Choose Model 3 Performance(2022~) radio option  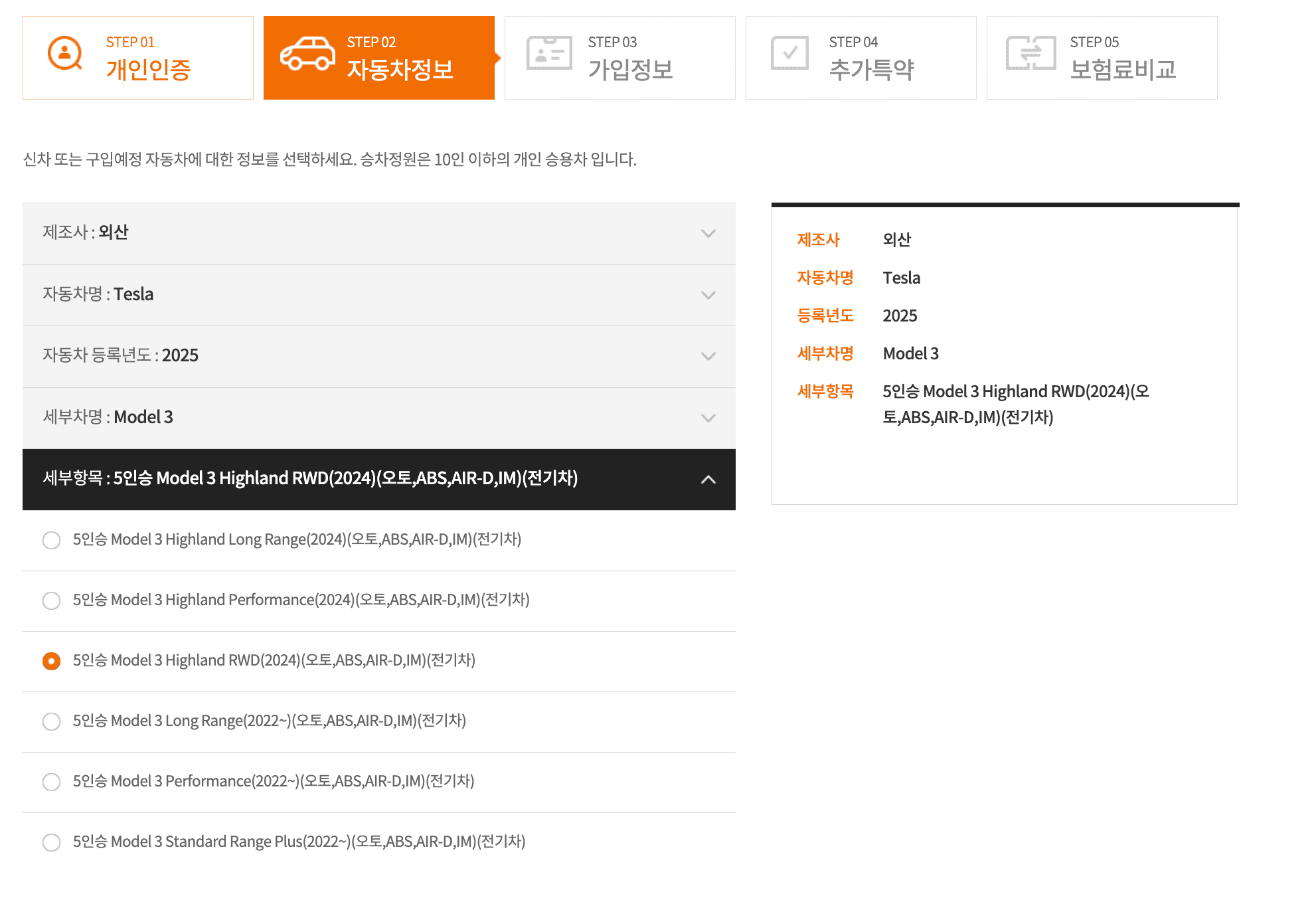[x=51, y=782]
